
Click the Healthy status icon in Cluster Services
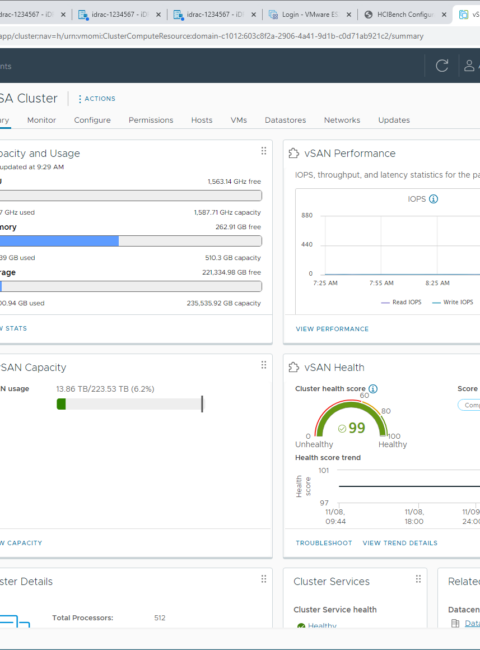coord(301,626)
